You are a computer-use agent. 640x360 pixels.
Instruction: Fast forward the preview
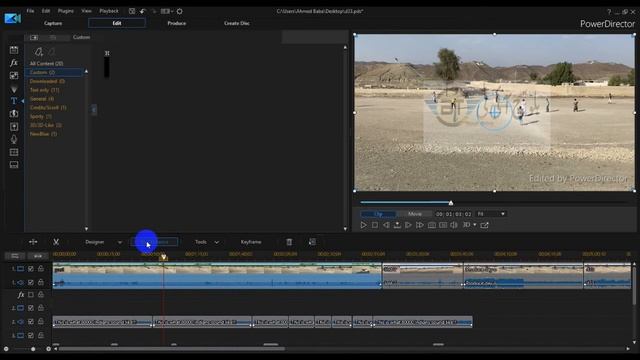[x=420, y=225]
